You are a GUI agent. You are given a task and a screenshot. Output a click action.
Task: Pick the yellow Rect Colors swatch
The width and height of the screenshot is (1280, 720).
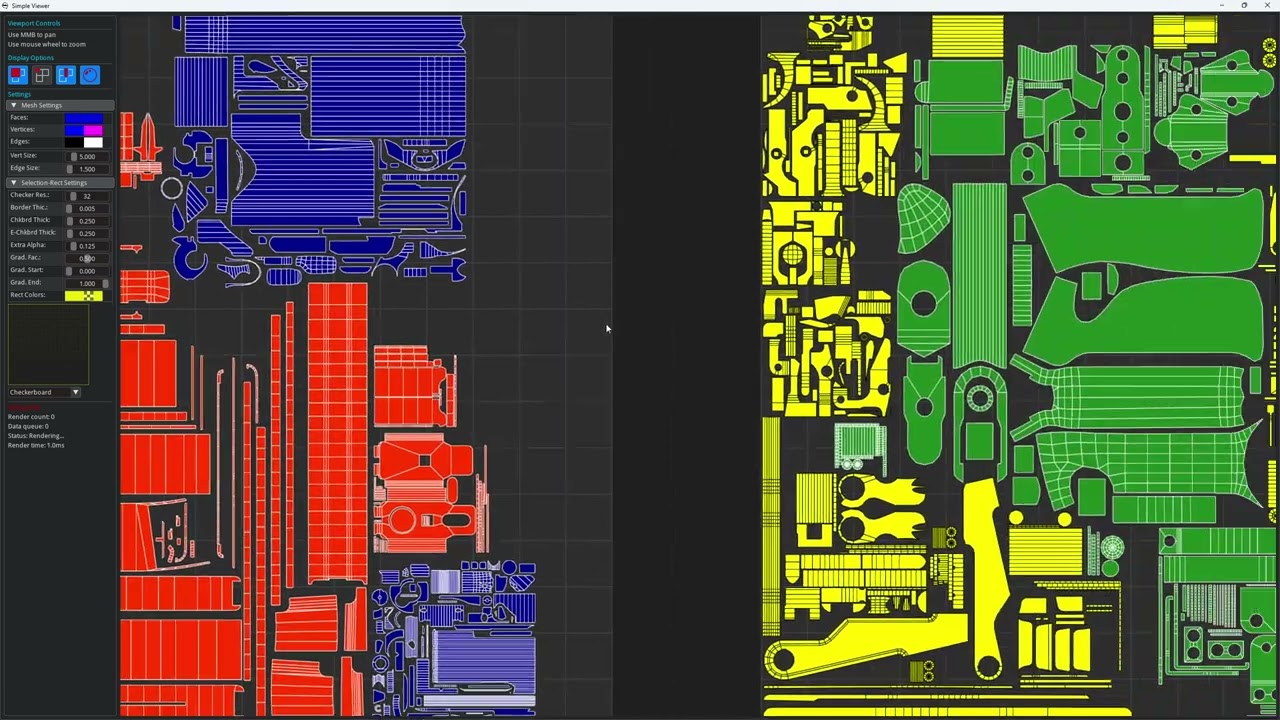pyautogui.click(x=74, y=295)
